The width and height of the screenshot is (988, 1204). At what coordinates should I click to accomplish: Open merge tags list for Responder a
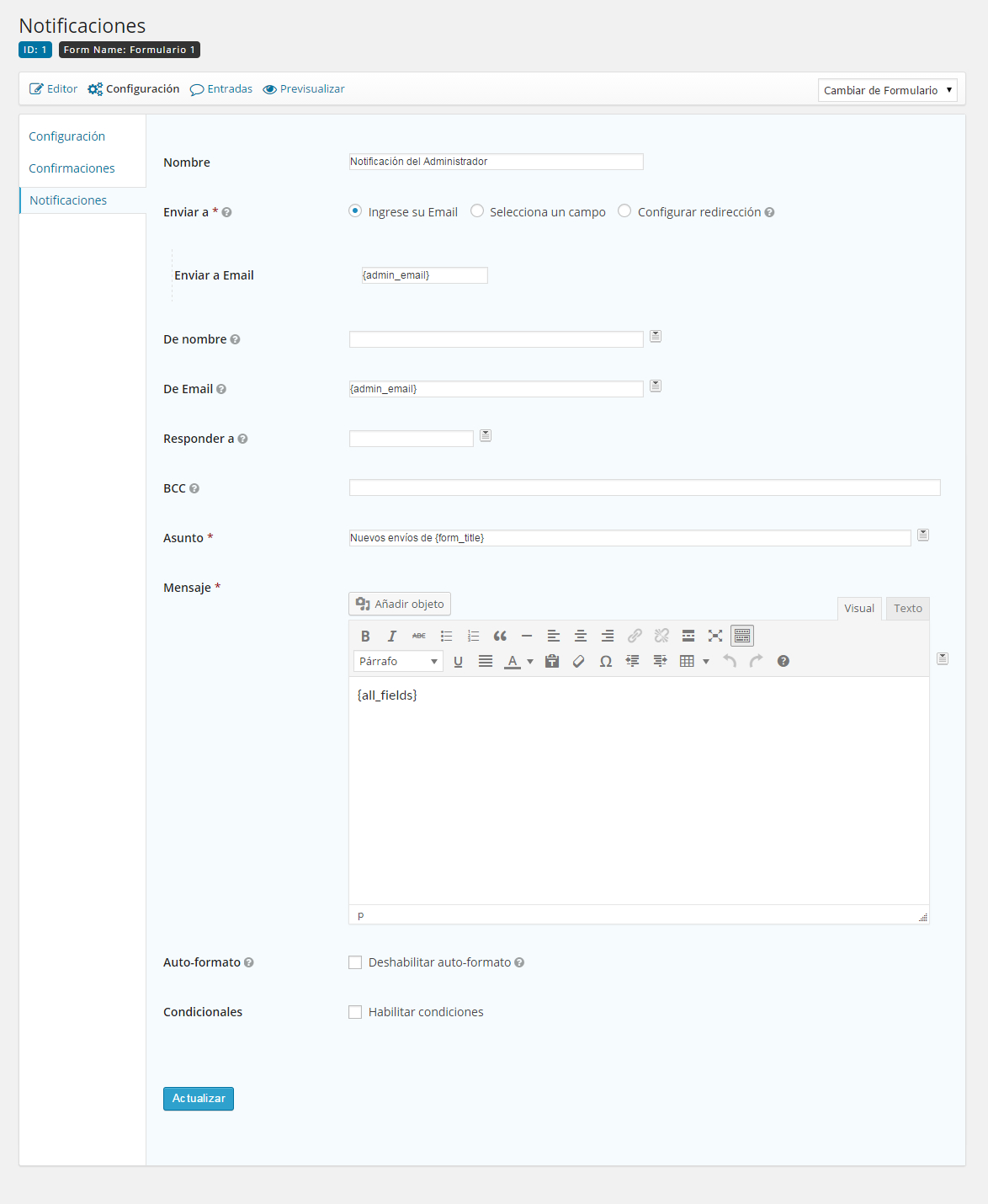coord(486,435)
